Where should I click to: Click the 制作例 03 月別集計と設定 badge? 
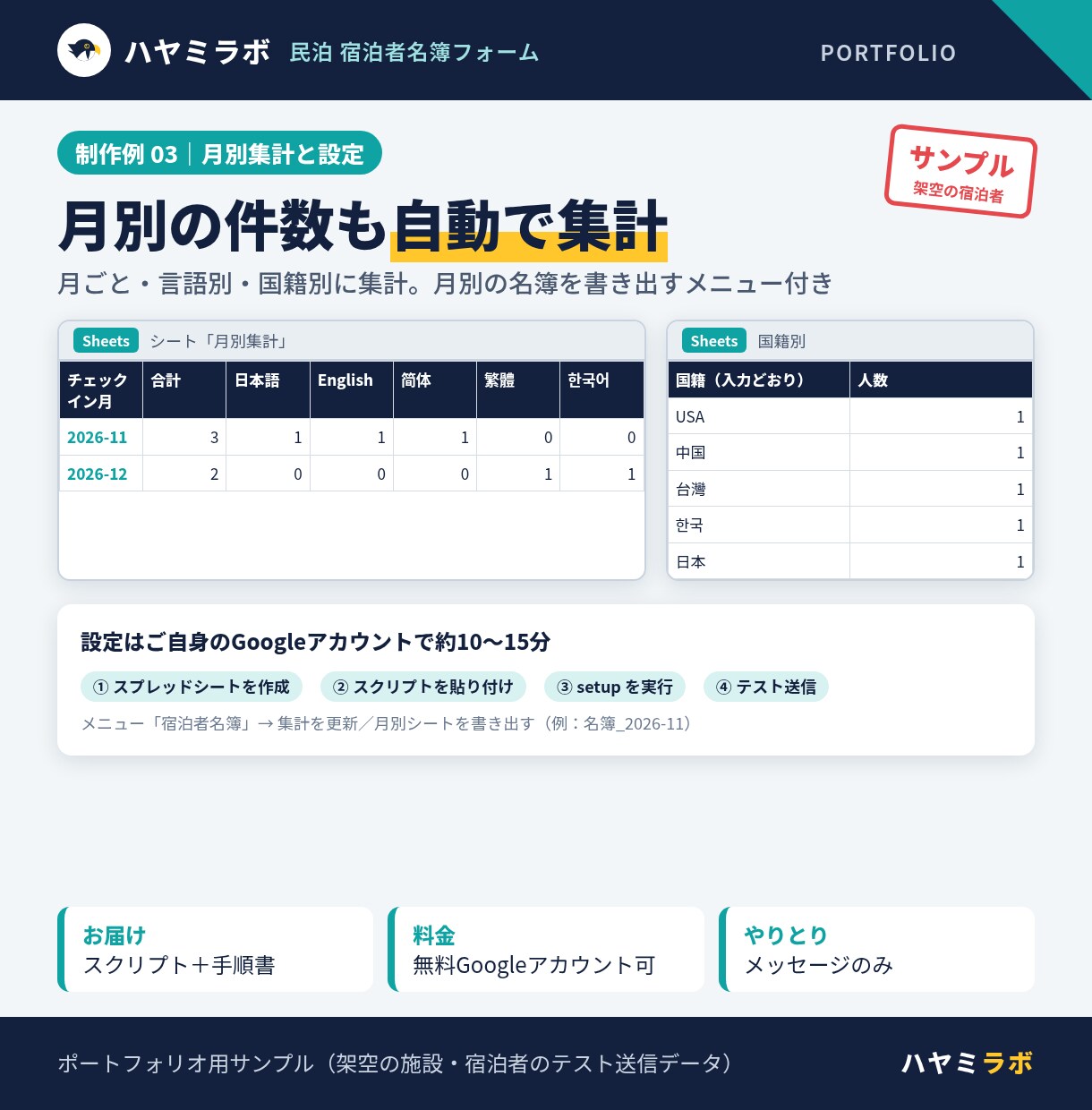point(219,153)
